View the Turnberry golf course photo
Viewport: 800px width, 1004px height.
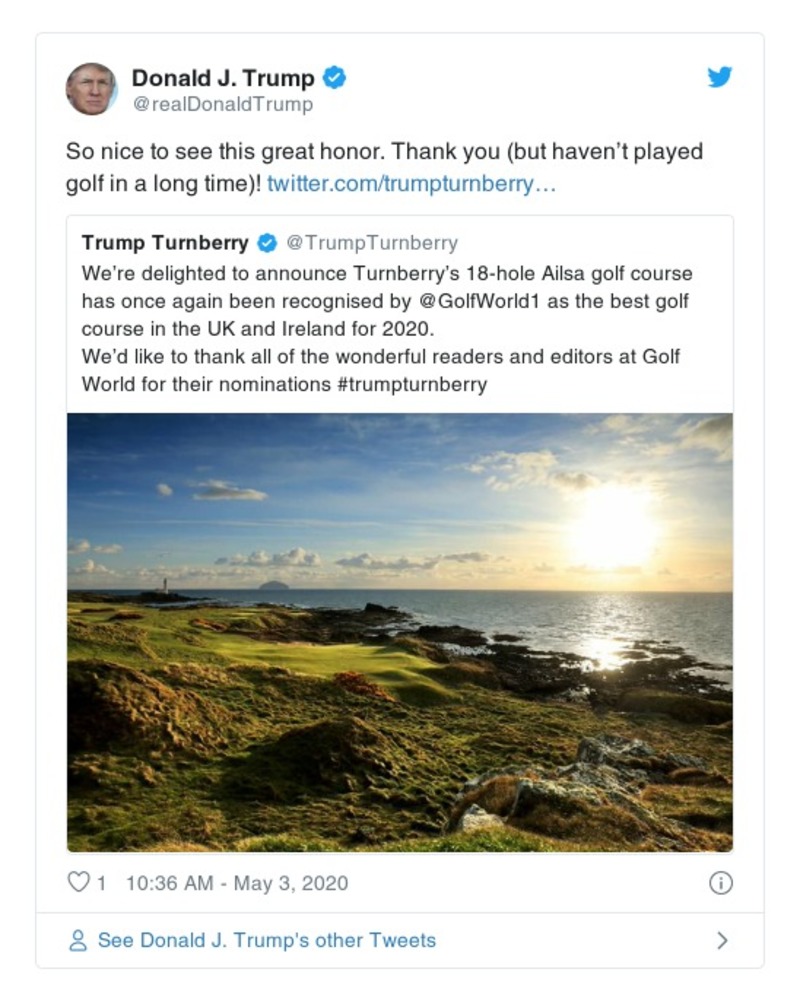click(400, 632)
